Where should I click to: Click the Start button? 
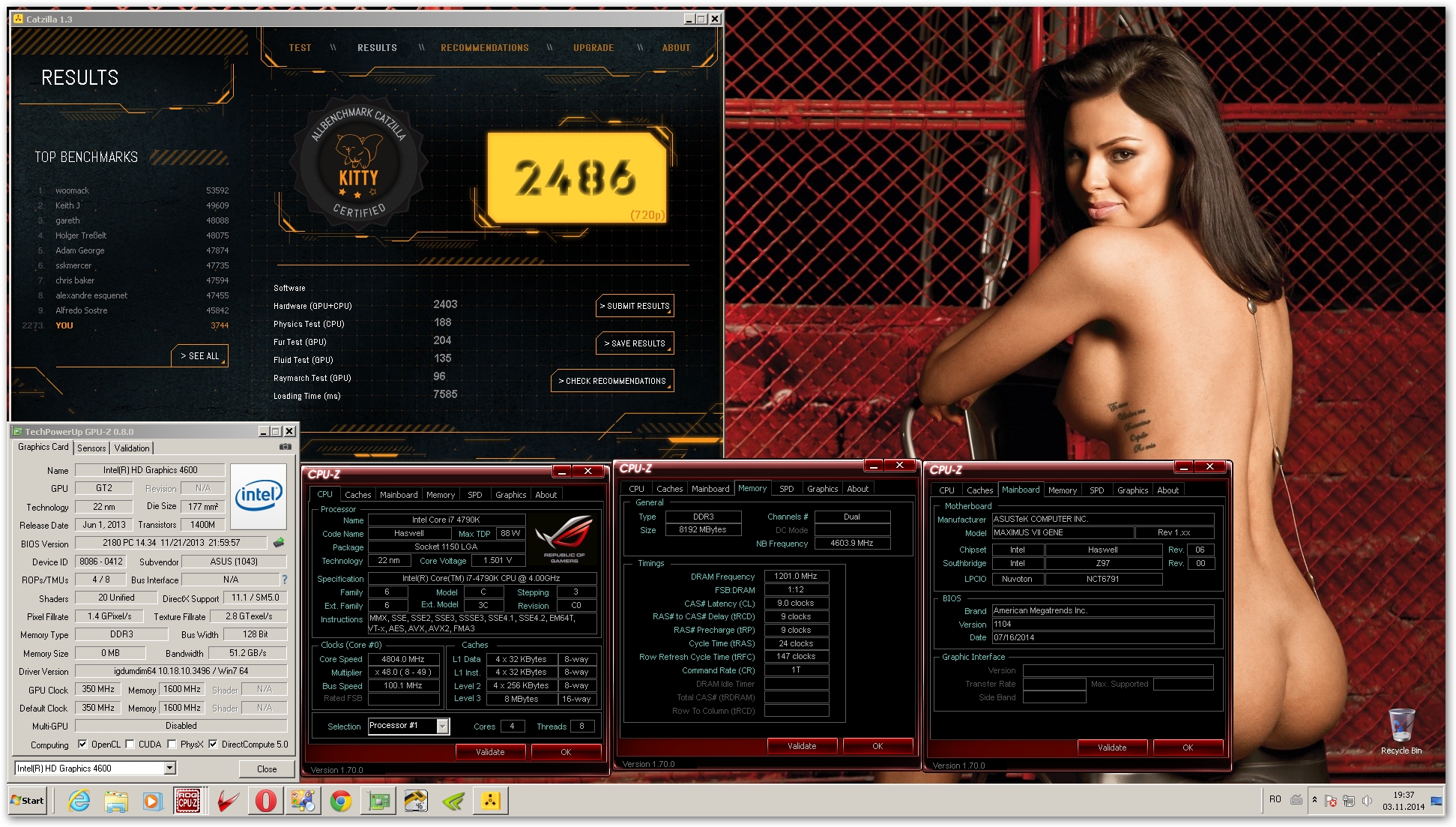pyautogui.click(x=27, y=801)
